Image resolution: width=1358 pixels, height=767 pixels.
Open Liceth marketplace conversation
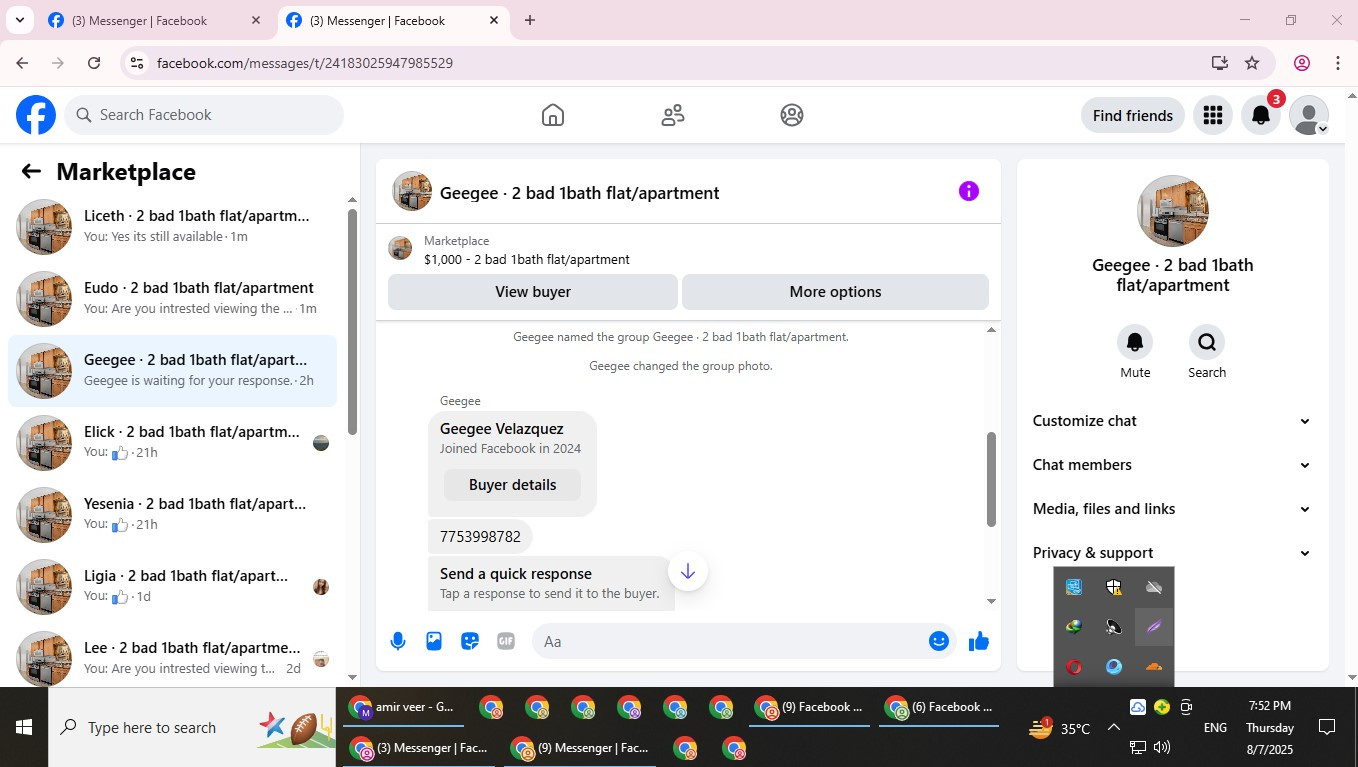[173, 226]
